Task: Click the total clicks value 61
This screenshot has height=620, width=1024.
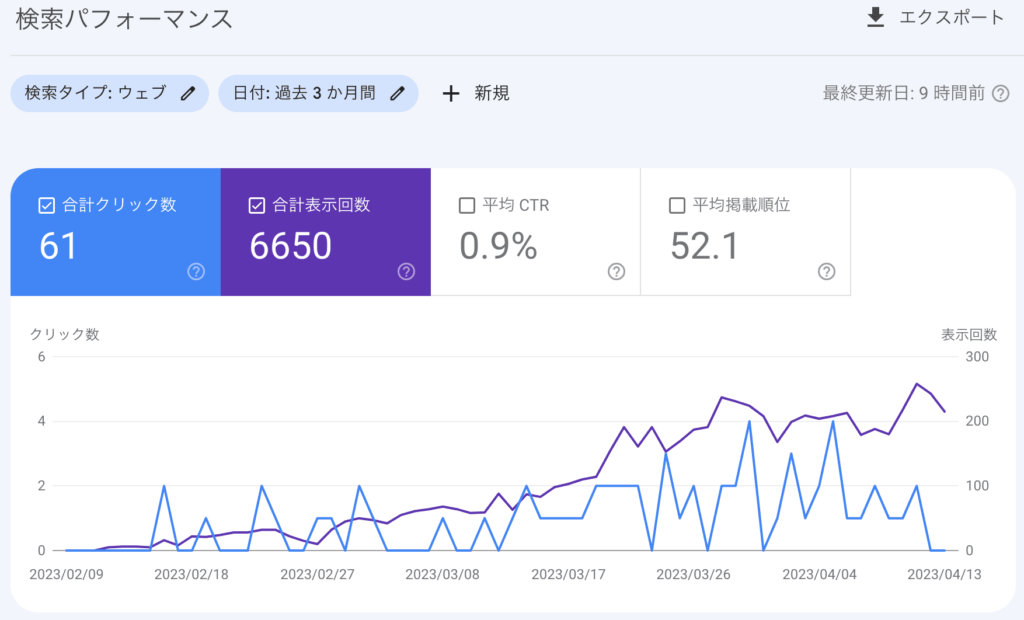Action: [59, 246]
